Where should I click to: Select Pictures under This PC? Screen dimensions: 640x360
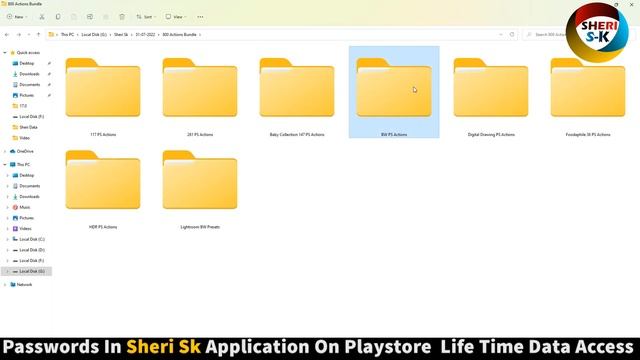click(x=27, y=218)
